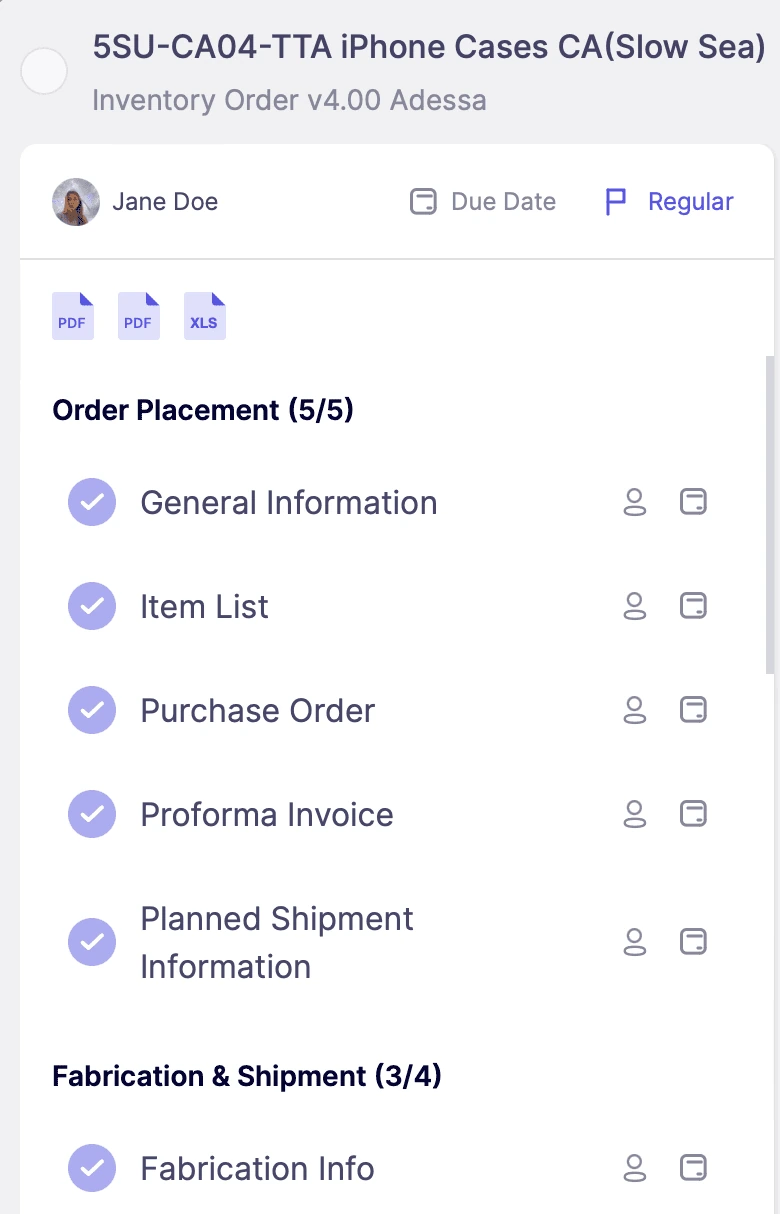Open the XLS spreadsheet attachment
780x1214 pixels.
click(203, 315)
